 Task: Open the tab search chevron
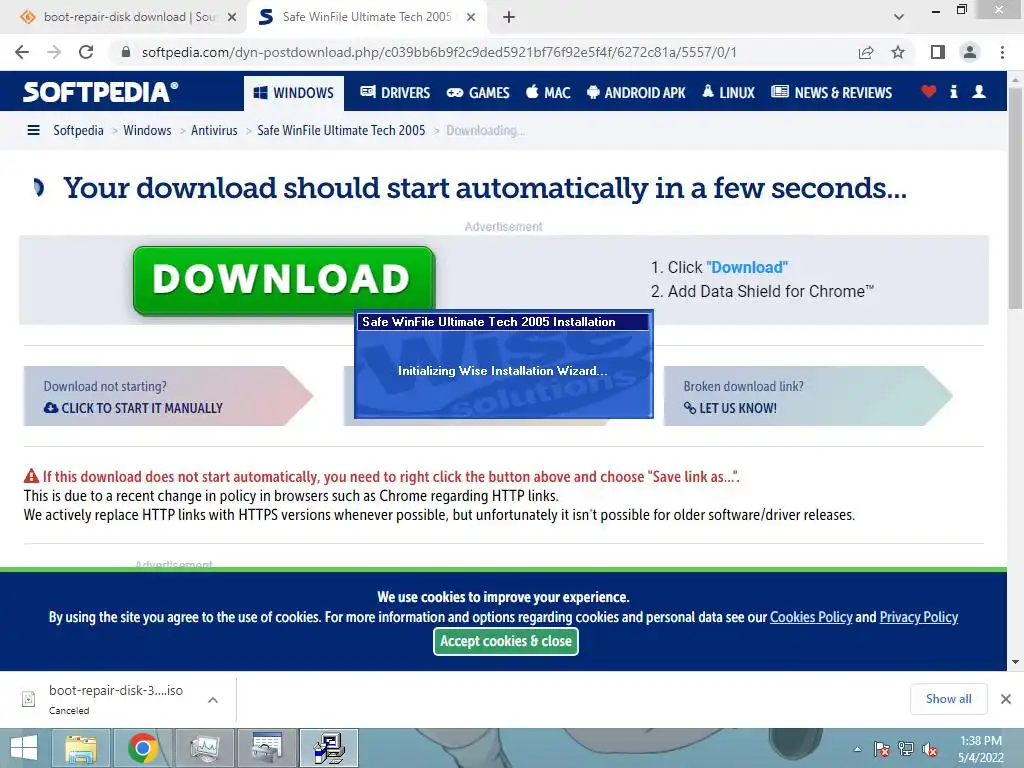coord(899,17)
